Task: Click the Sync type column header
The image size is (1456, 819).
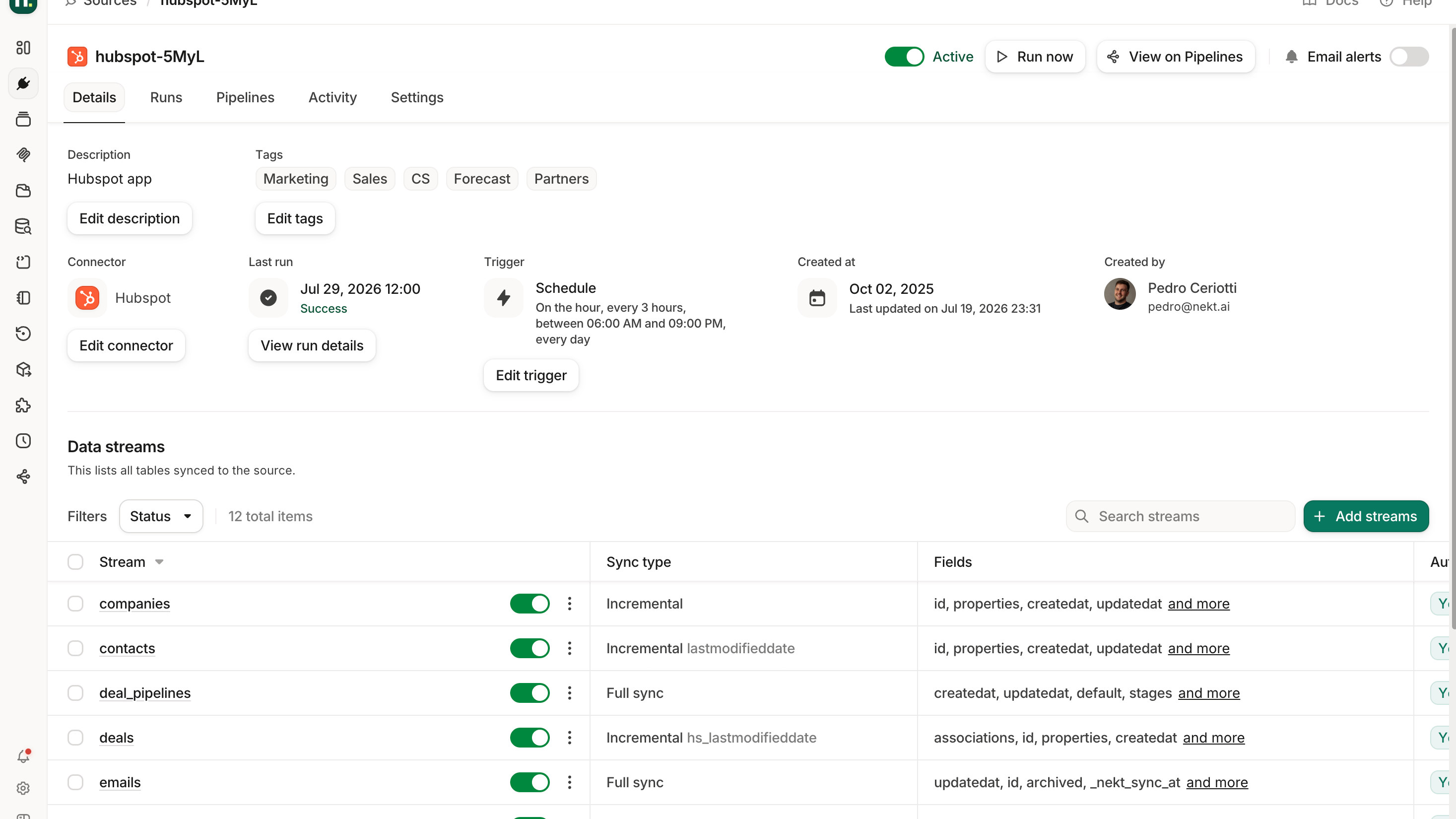Action: coord(639,562)
